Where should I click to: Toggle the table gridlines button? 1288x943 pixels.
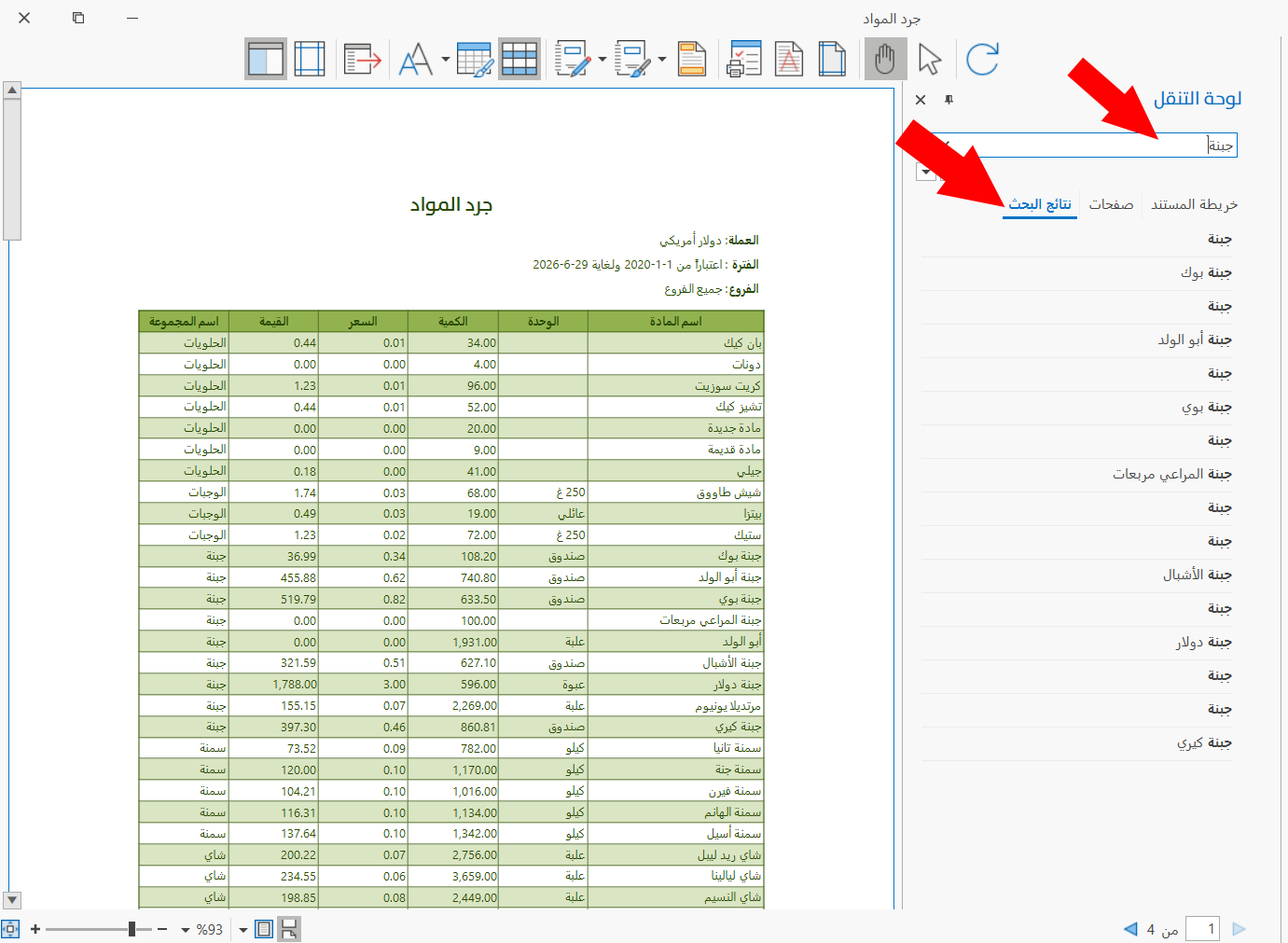point(519,59)
